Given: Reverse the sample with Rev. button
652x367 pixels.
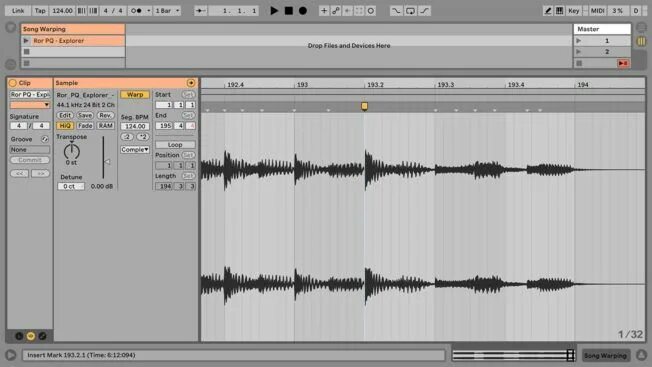Looking at the screenshot, I should click(x=105, y=115).
